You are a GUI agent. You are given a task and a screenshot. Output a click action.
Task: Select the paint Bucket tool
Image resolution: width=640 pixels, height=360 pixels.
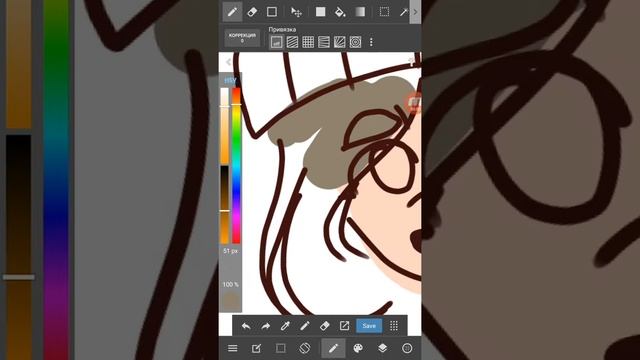(340, 12)
